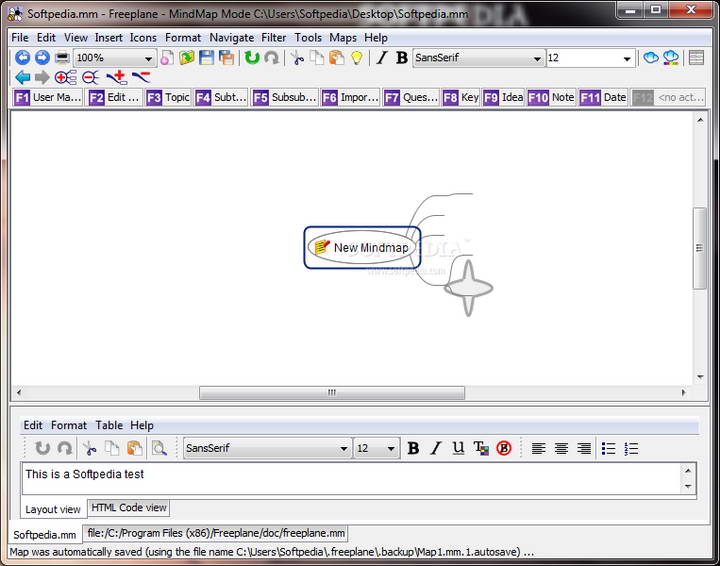Image resolution: width=720 pixels, height=566 pixels.
Task: Click the Save As icon
Action: point(226,58)
